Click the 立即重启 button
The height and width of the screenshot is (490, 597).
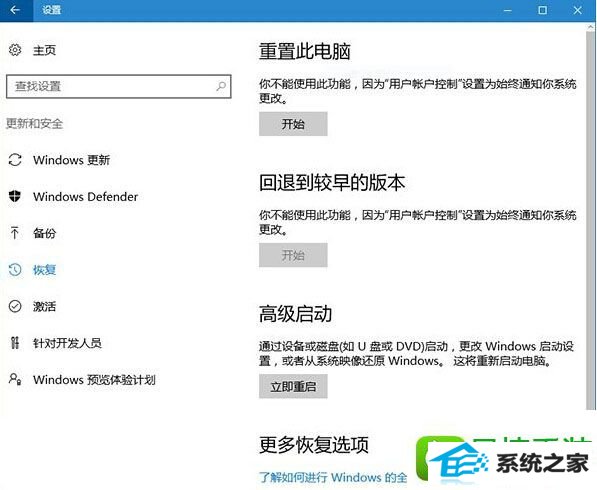(293, 386)
